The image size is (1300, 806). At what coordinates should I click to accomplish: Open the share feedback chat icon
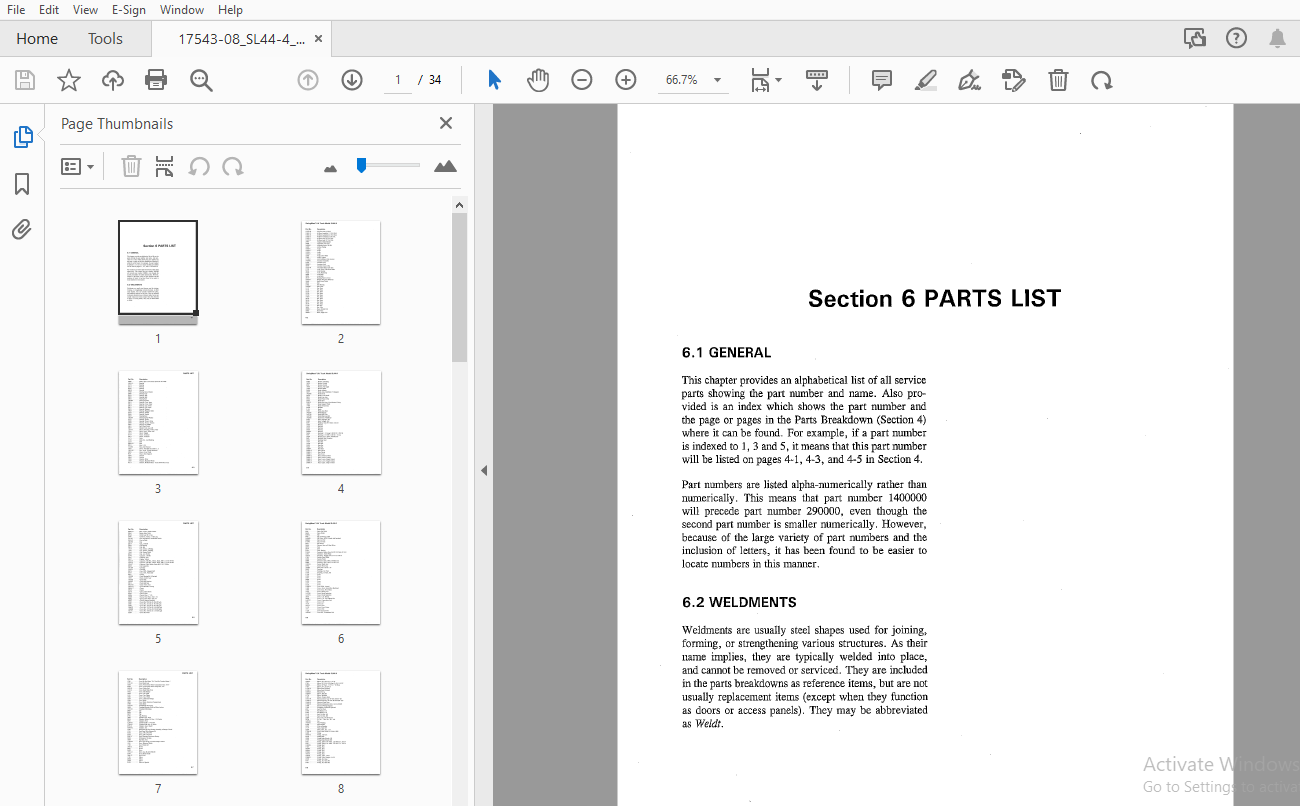[x=1195, y=38]
